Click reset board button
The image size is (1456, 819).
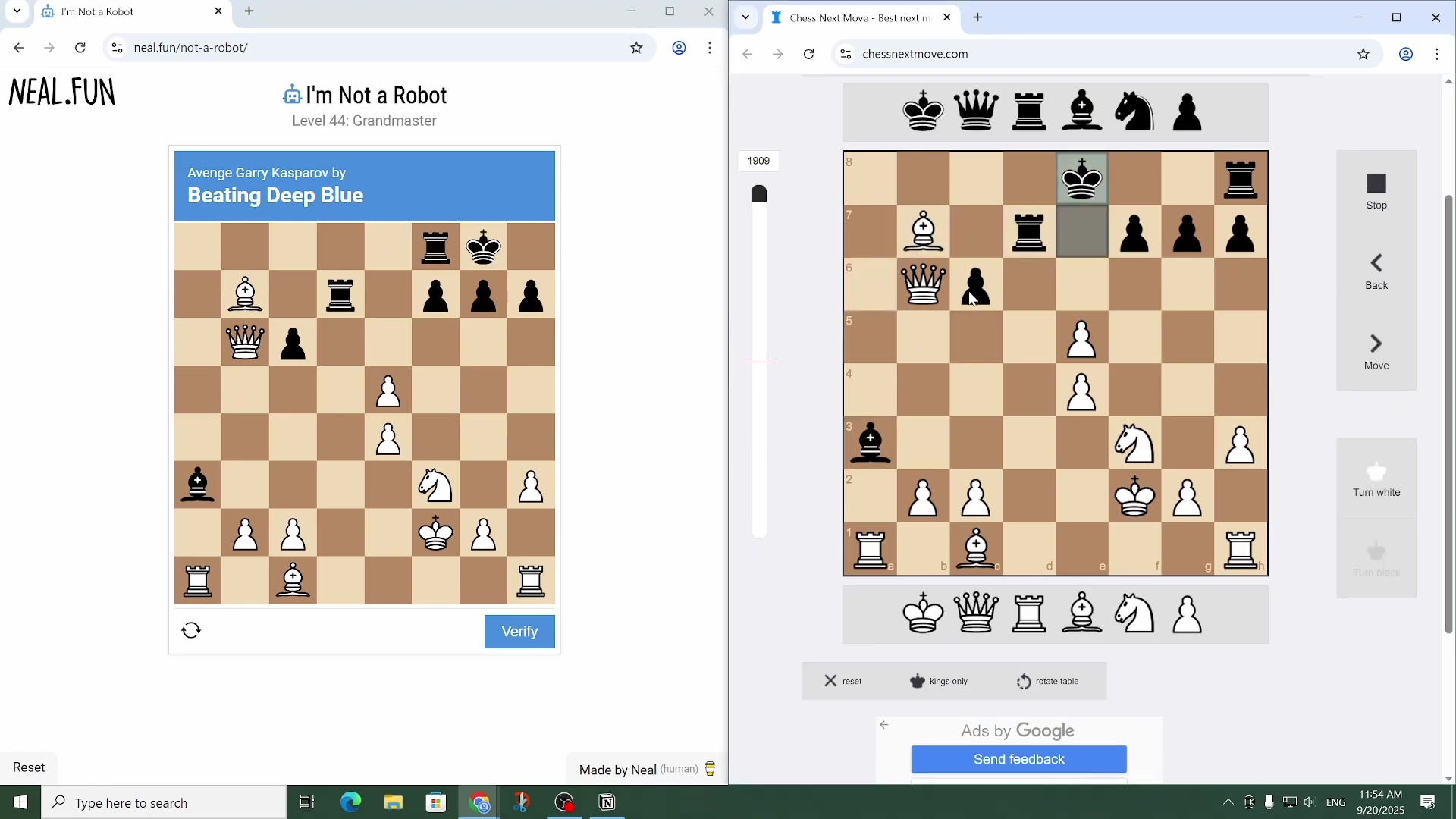843,681
